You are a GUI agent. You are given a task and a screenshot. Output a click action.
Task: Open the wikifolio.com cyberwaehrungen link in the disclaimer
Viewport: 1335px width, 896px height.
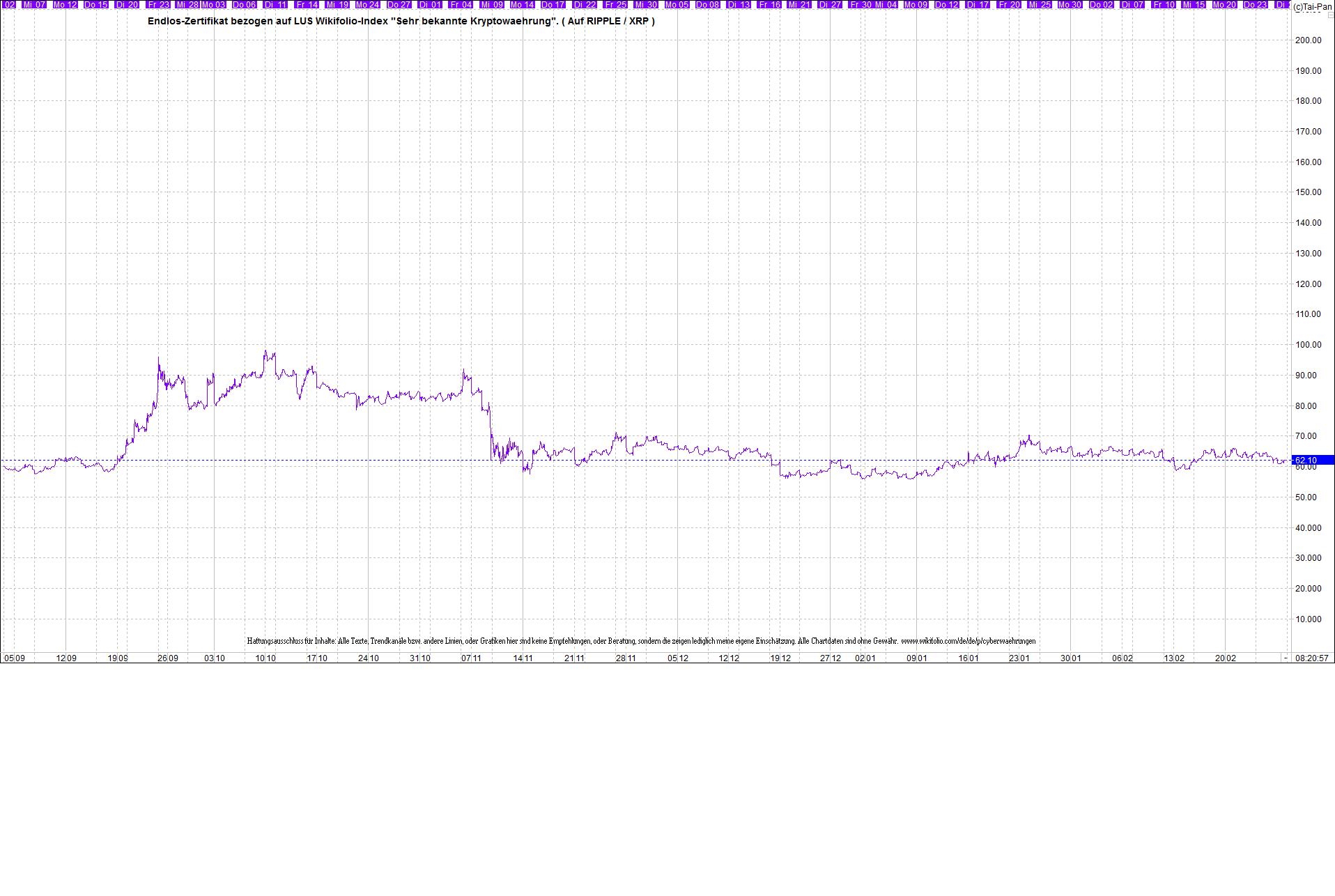click(x=969, y=641)
